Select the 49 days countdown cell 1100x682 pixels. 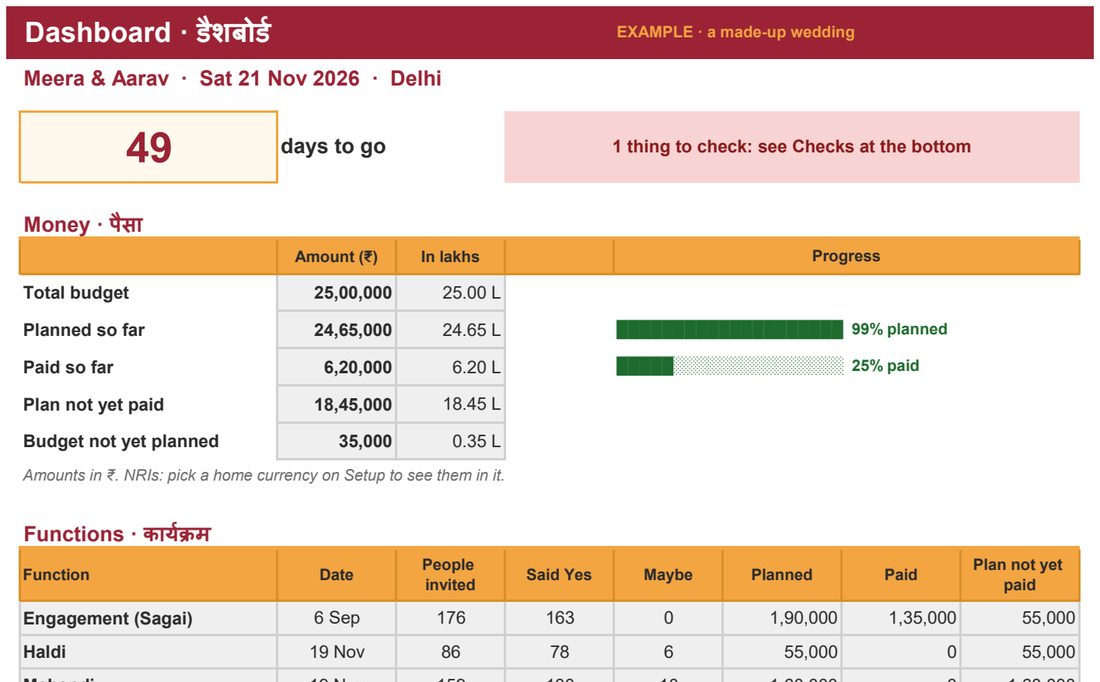[148, 147]
